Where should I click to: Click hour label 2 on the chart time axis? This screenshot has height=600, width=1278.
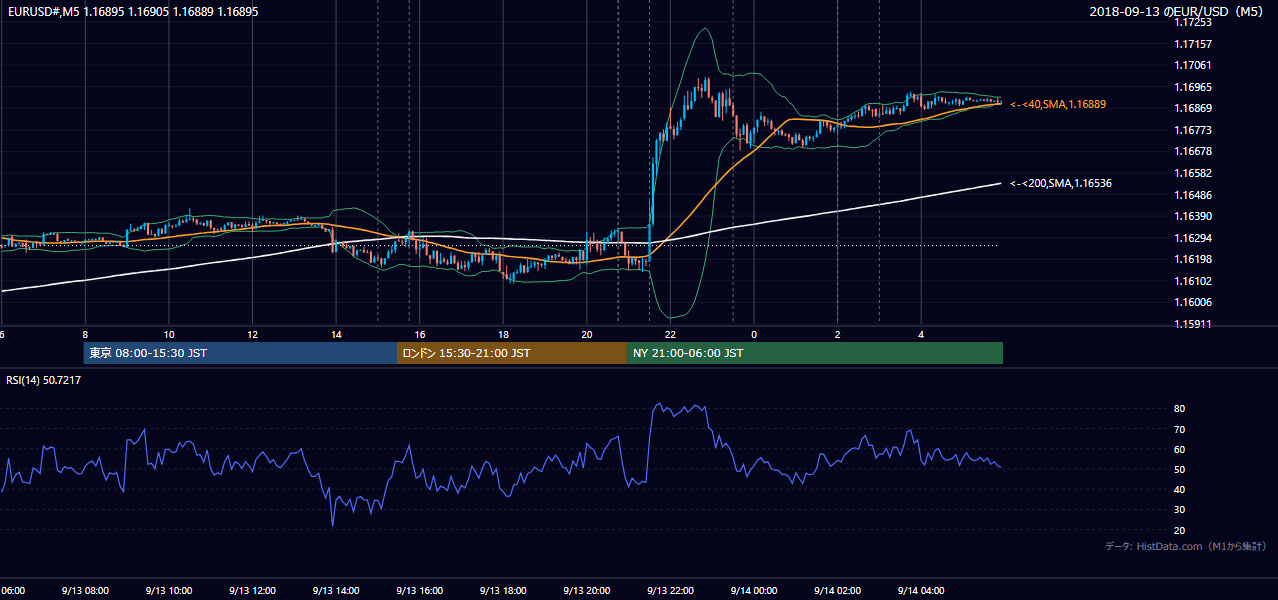(838, 335)
